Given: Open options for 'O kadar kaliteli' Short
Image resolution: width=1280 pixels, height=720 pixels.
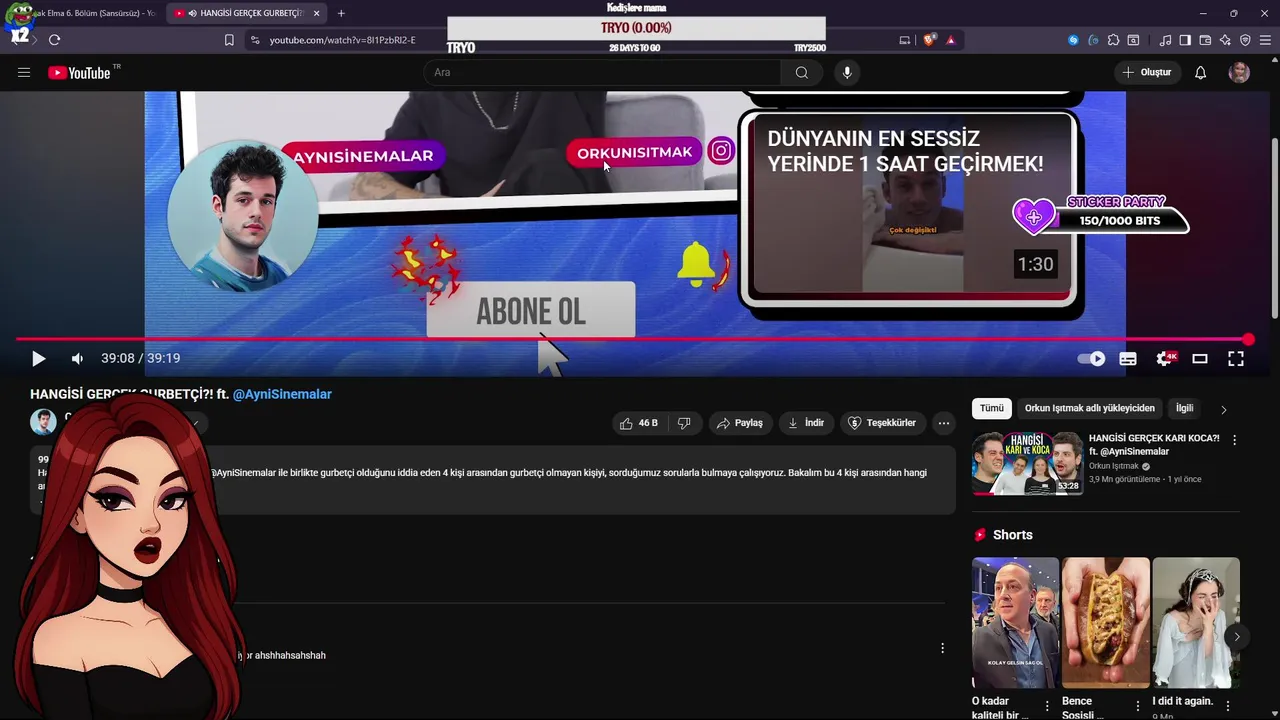Looking at the screenshot, I should point(1047,706).
